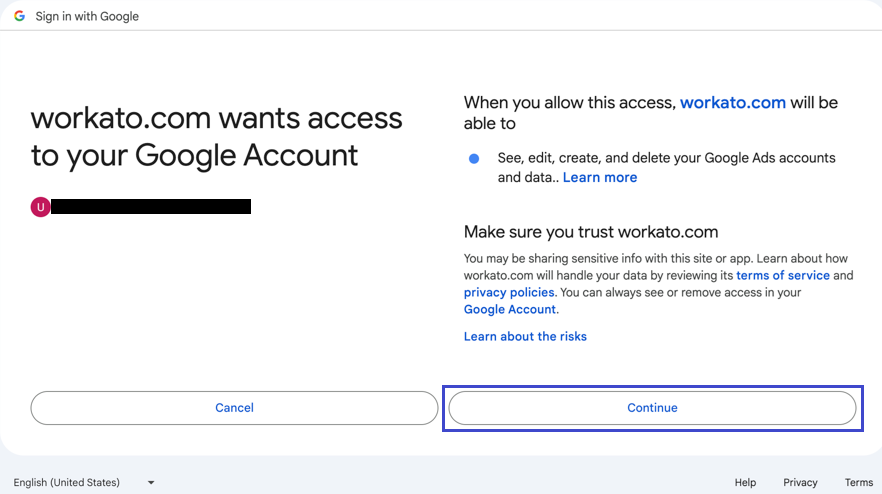Click the blue bullet beside Google Ads permission
This screenshot has height=494, width=882.
(x=474, y=159)
